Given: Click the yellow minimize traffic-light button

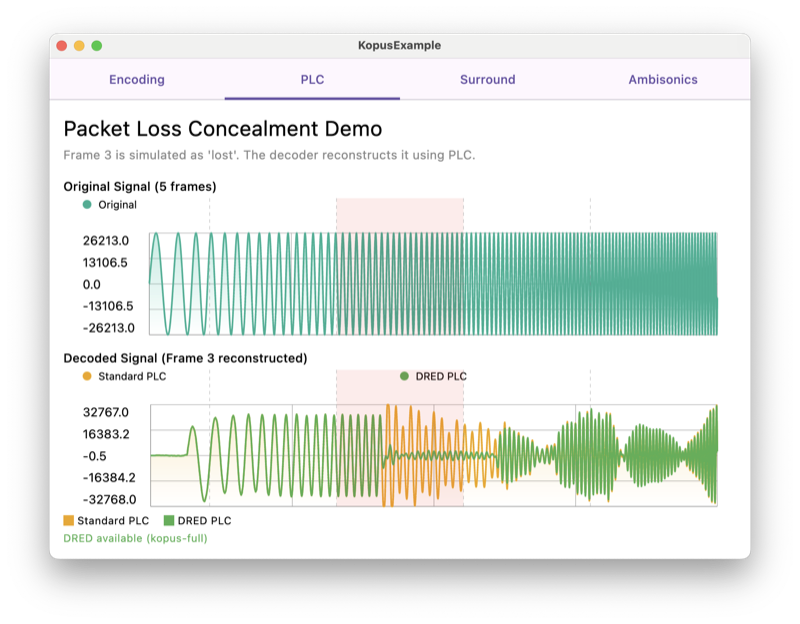Looking at the screenshot, I should 79,44.
